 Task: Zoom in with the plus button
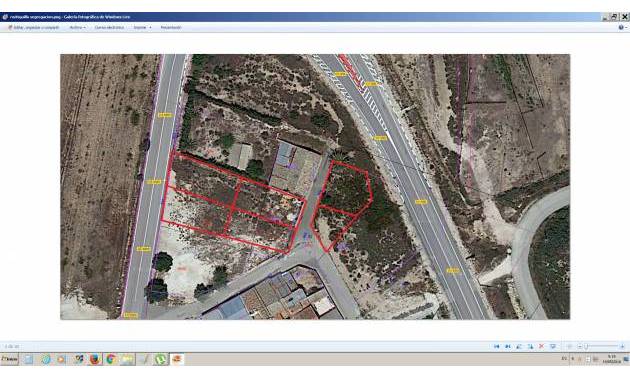coord(622,346)
